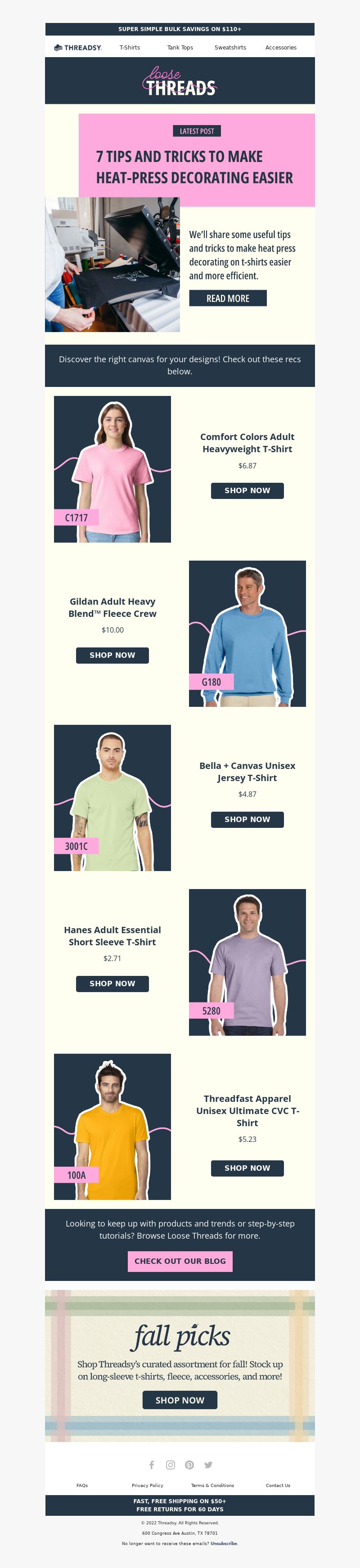Click Shop Now in fall picks banner
This screenshot has height=1568, width=360.
(x=180, y=1400)
